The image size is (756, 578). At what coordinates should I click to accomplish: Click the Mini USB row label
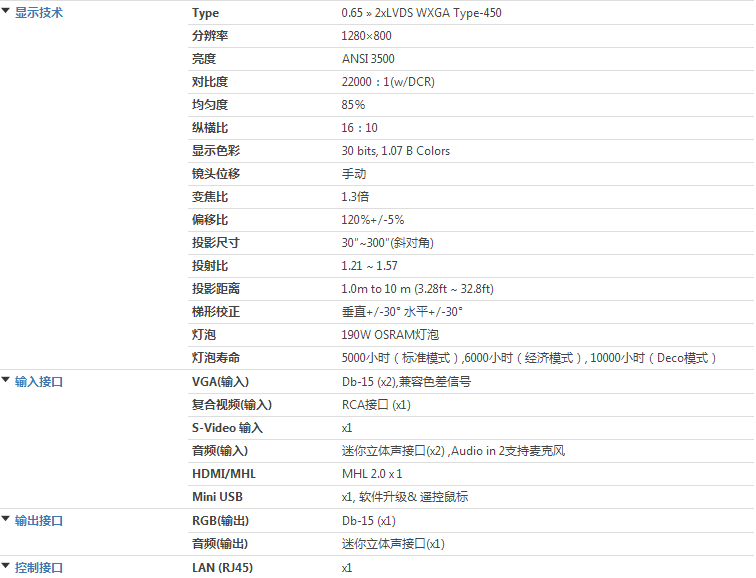[218, 497]
